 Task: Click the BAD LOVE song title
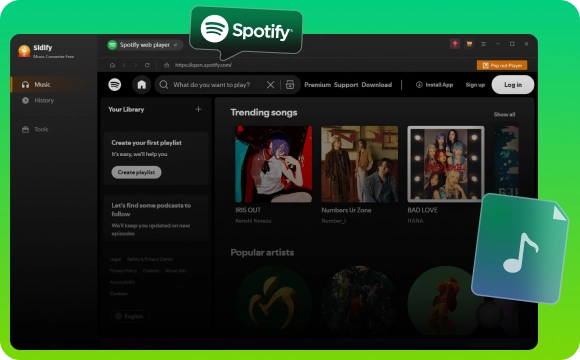(422, 210)
